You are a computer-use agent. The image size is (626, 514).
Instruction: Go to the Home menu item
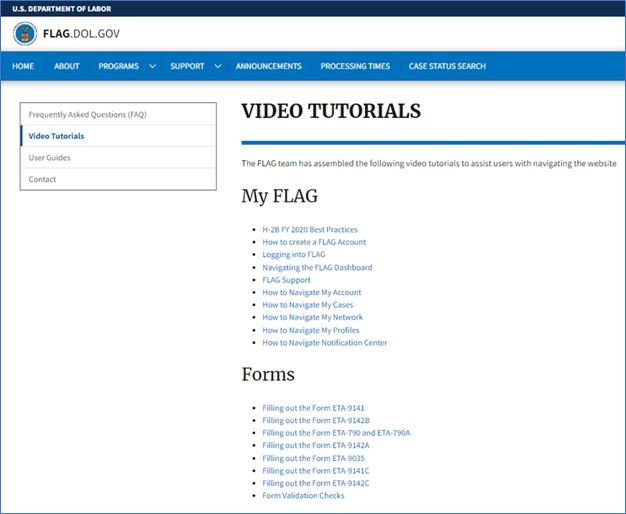[23, 67]
